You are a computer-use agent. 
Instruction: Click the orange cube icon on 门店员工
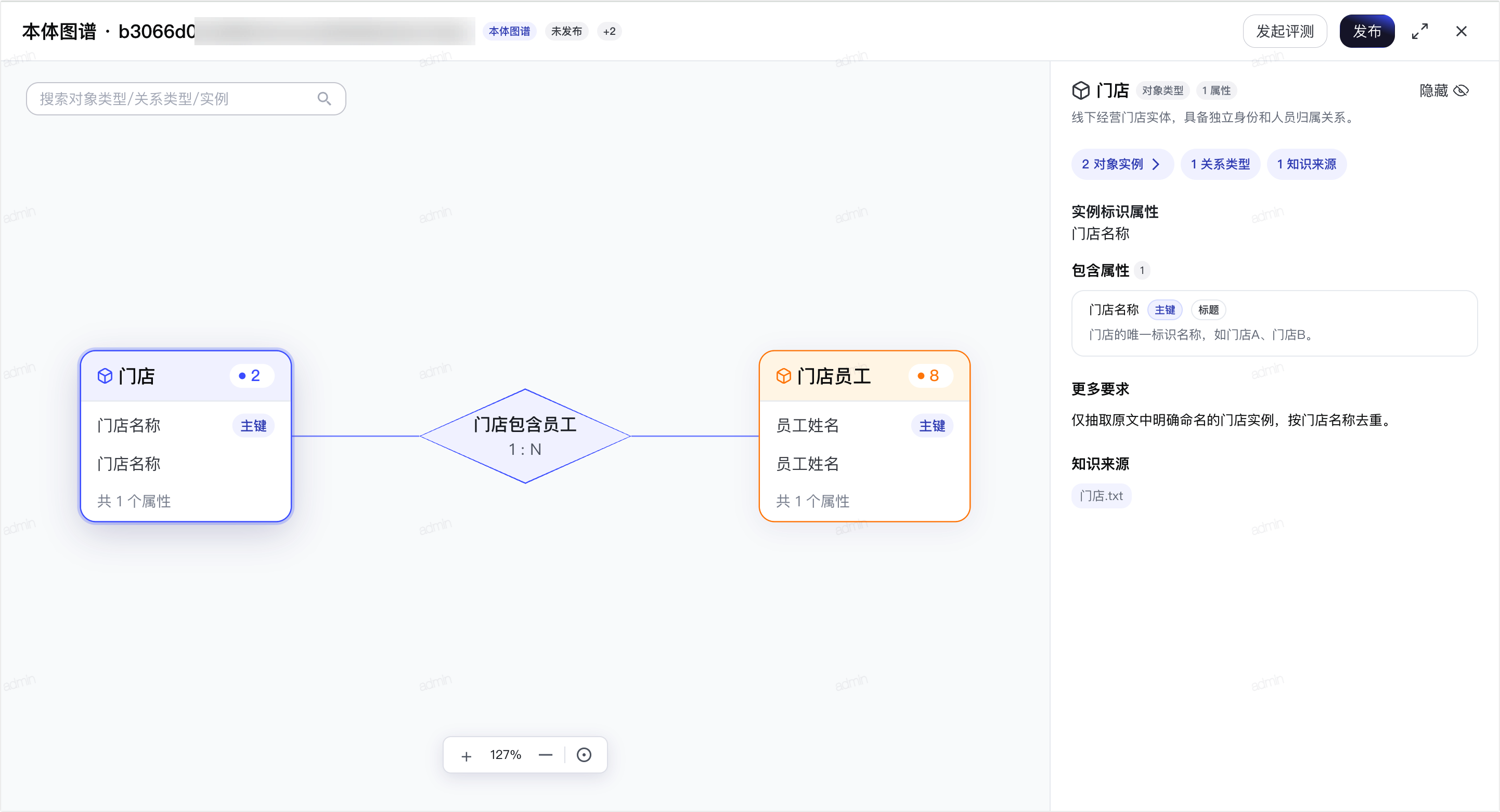pos(784,376)
